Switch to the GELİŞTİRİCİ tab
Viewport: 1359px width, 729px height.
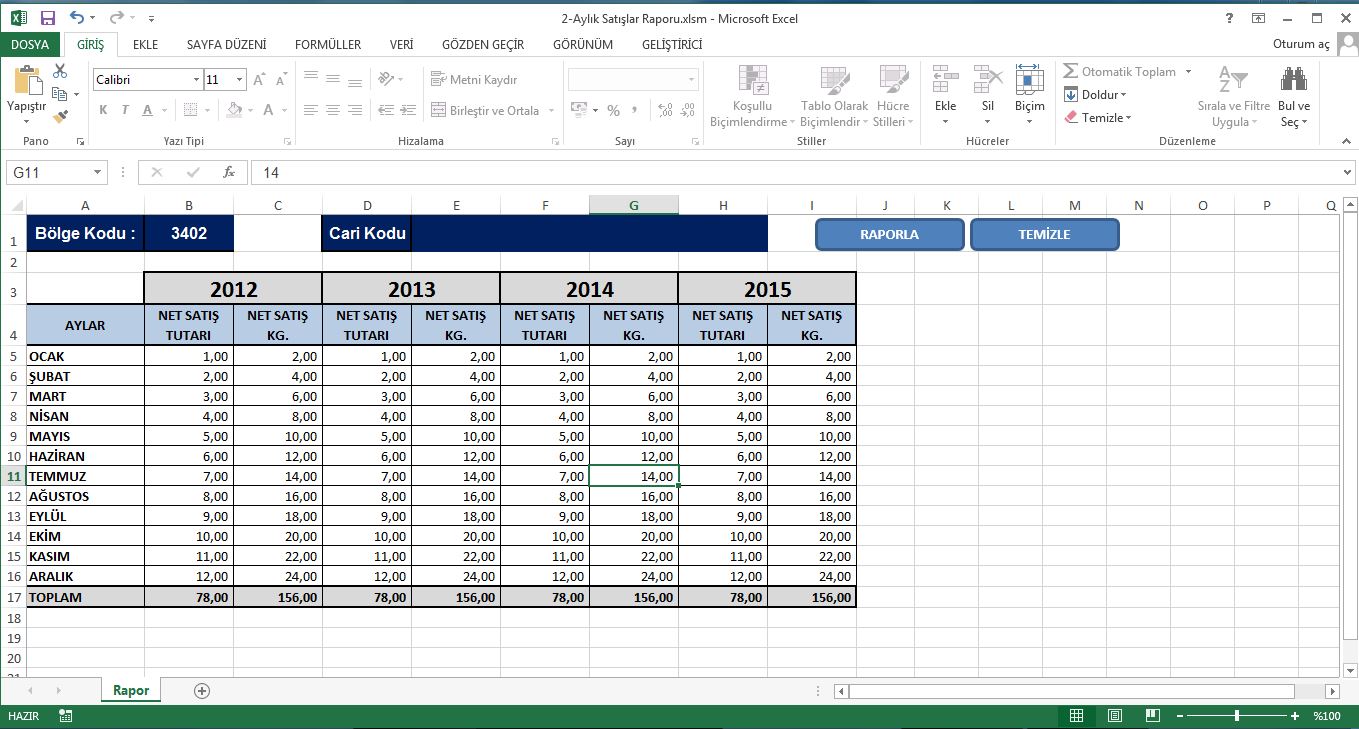click(x=672, y=44)
